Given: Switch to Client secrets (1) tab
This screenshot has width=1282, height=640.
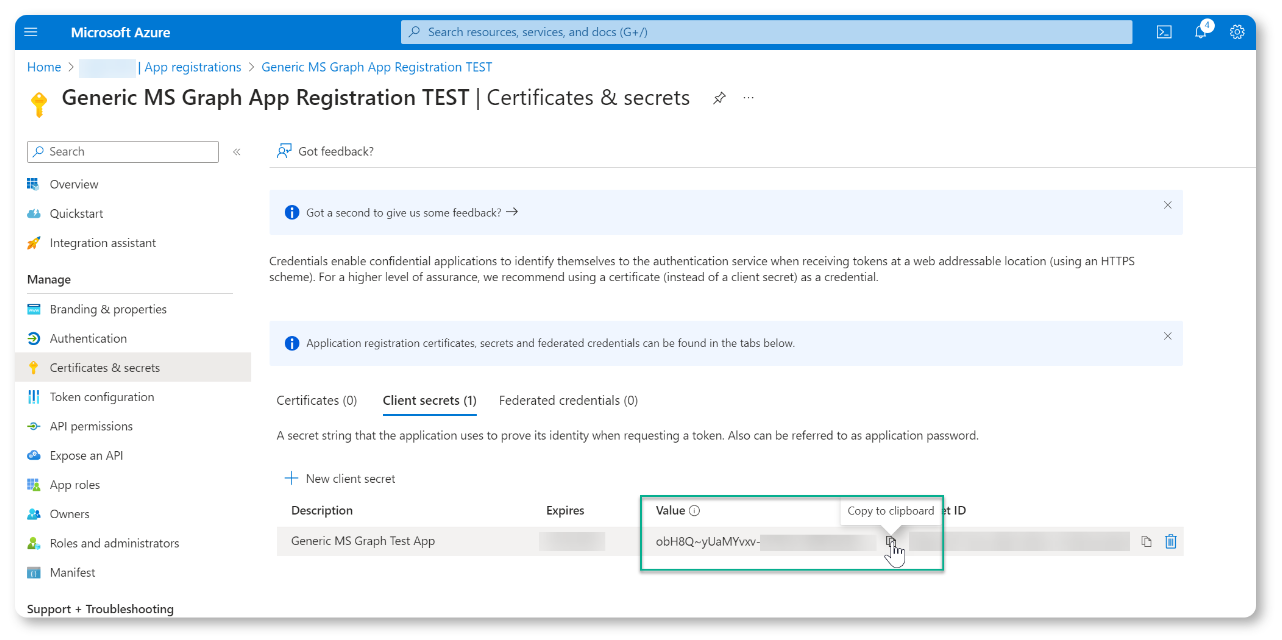Looking at the screenshot, I should (429, 400).
